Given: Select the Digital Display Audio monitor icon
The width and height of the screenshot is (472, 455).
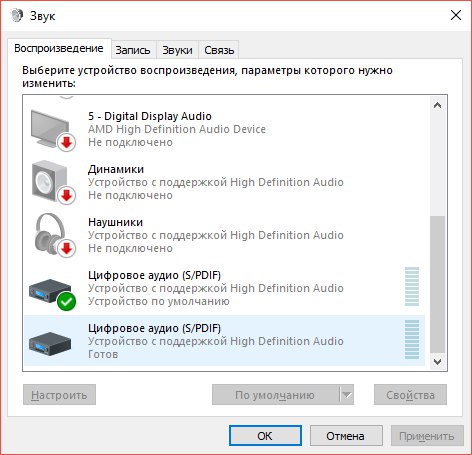Looking at the screenshot, I should click(x=53, y=130).
